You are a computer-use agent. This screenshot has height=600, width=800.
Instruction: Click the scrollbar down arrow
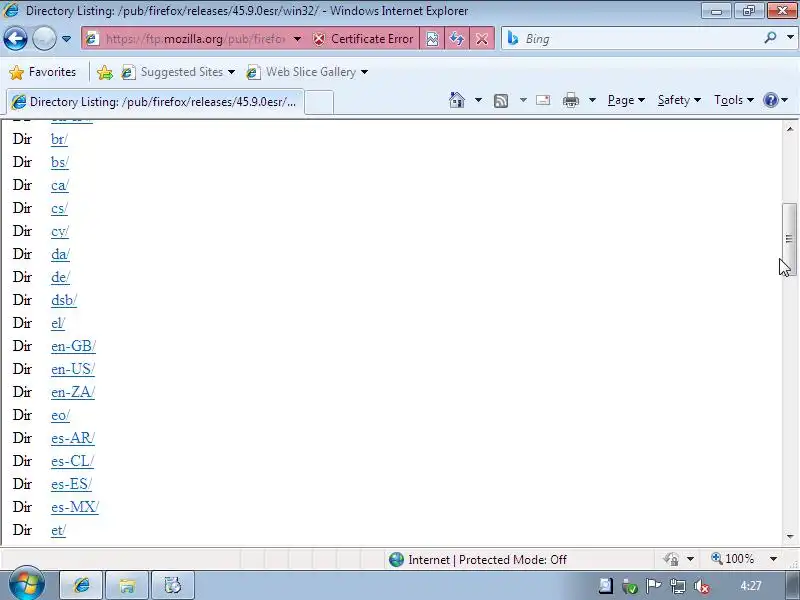tap(790, 536)
